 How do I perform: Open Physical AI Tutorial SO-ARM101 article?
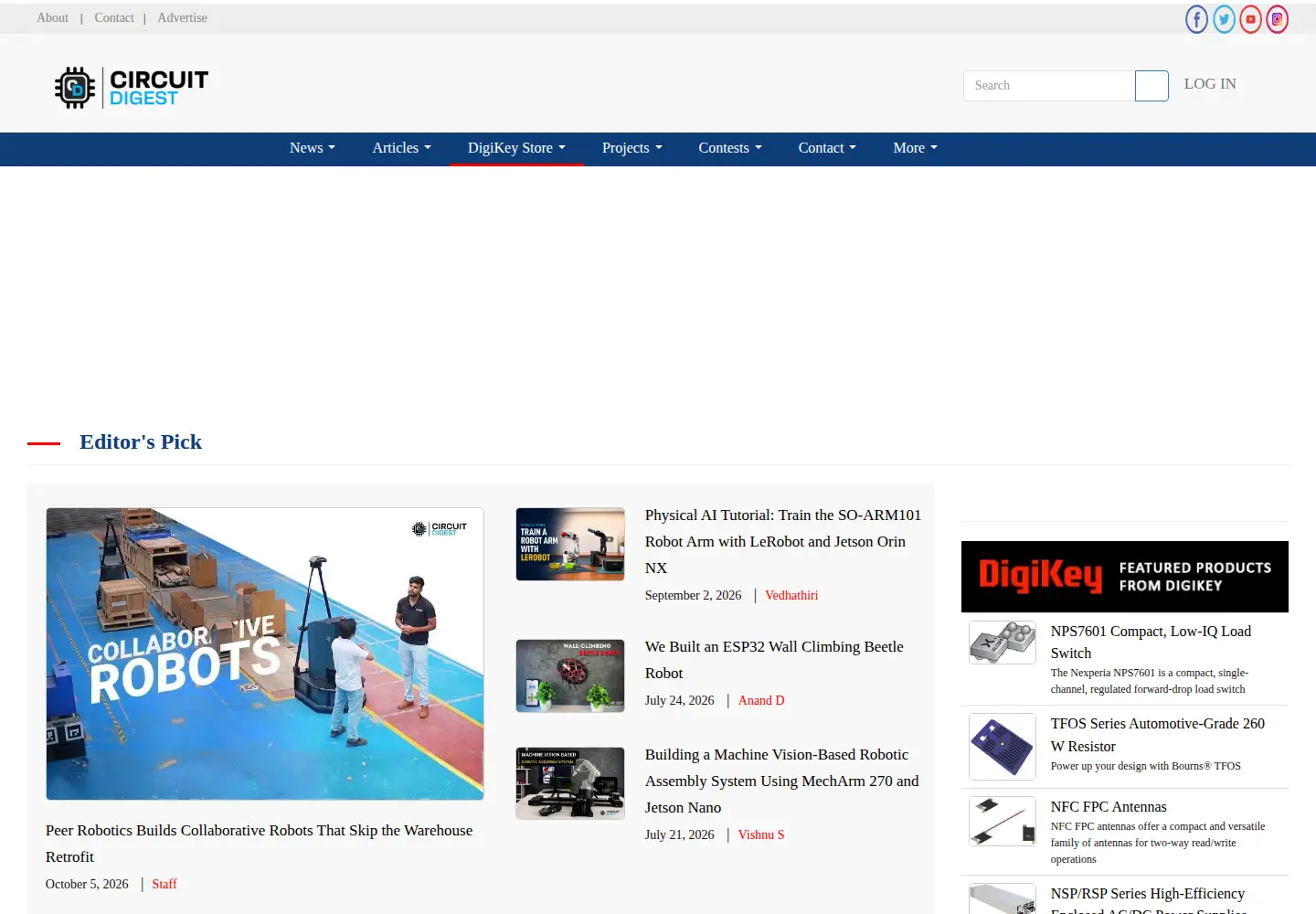[782, 542]
